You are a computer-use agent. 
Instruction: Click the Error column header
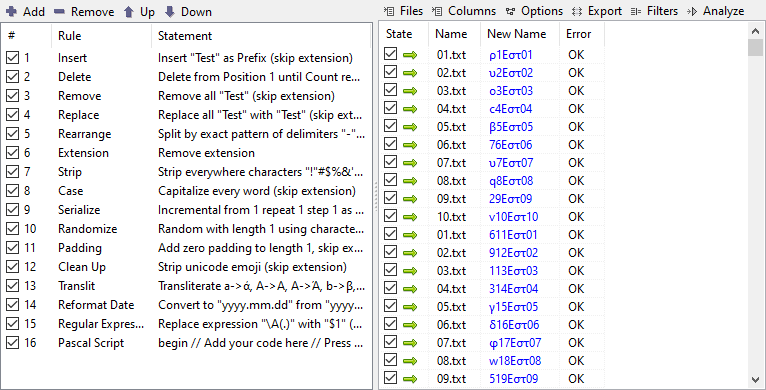click(582, 34)
